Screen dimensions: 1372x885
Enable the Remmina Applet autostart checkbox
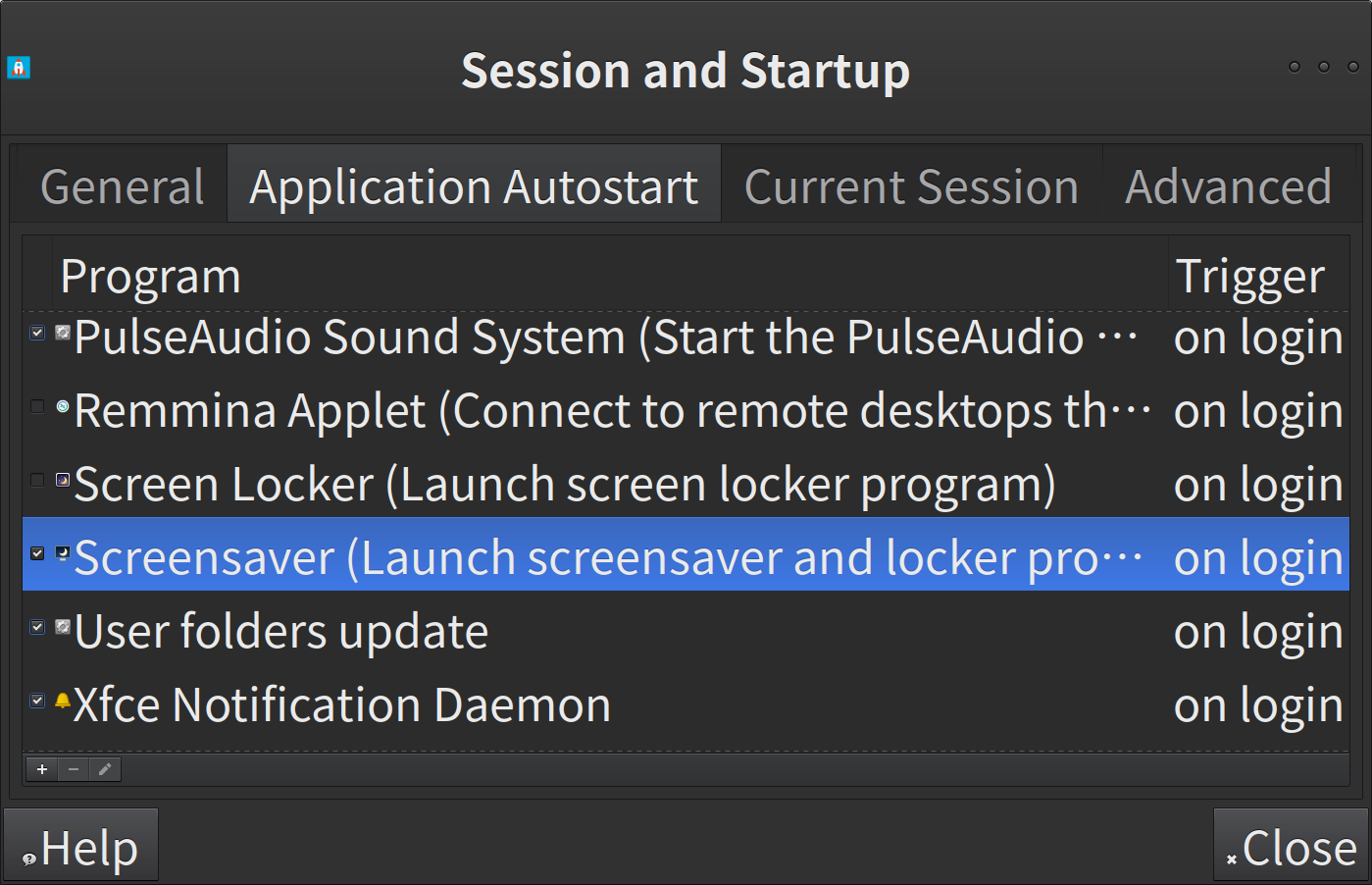click(37, 406)
